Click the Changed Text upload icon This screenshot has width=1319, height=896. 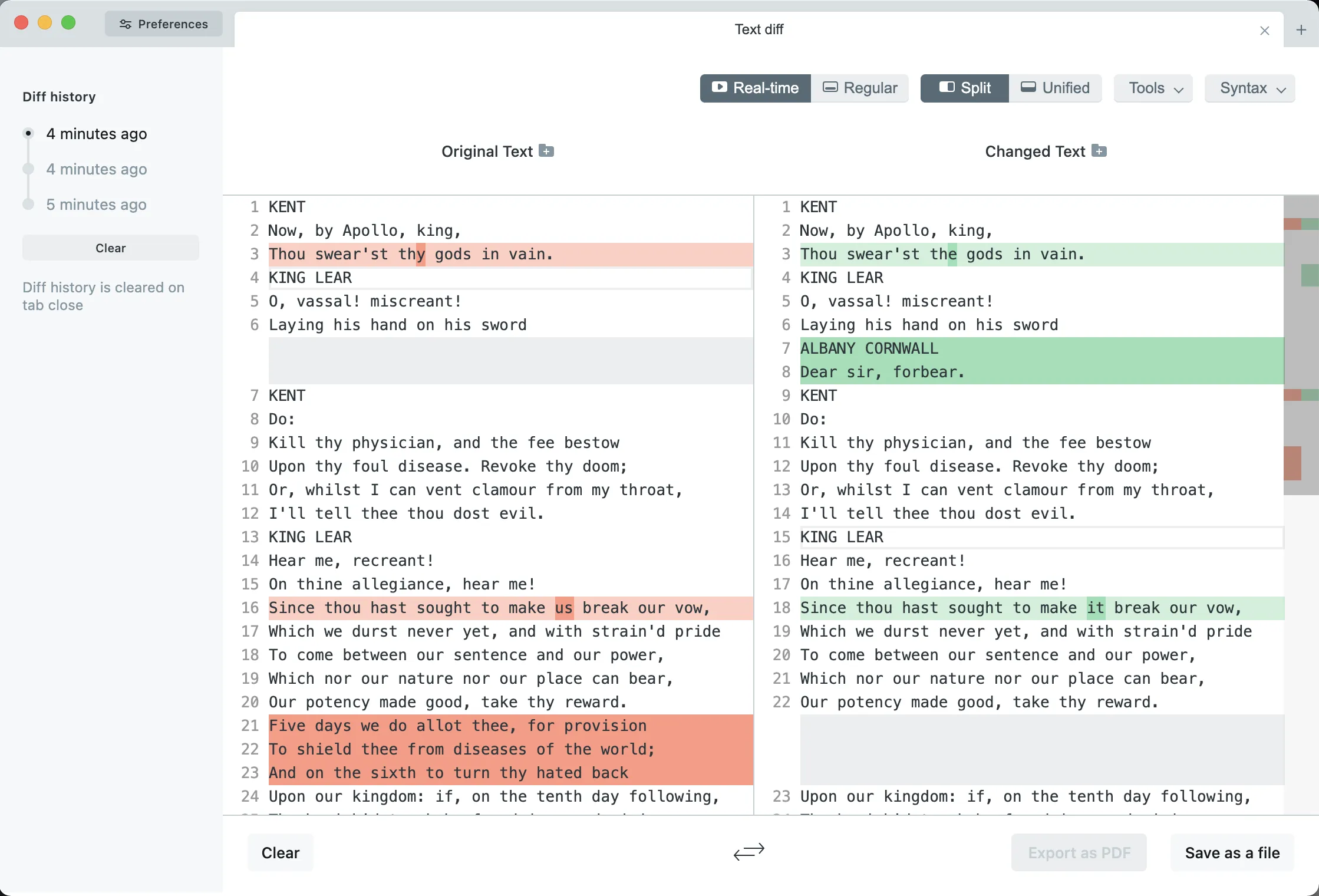(1098, 151)
